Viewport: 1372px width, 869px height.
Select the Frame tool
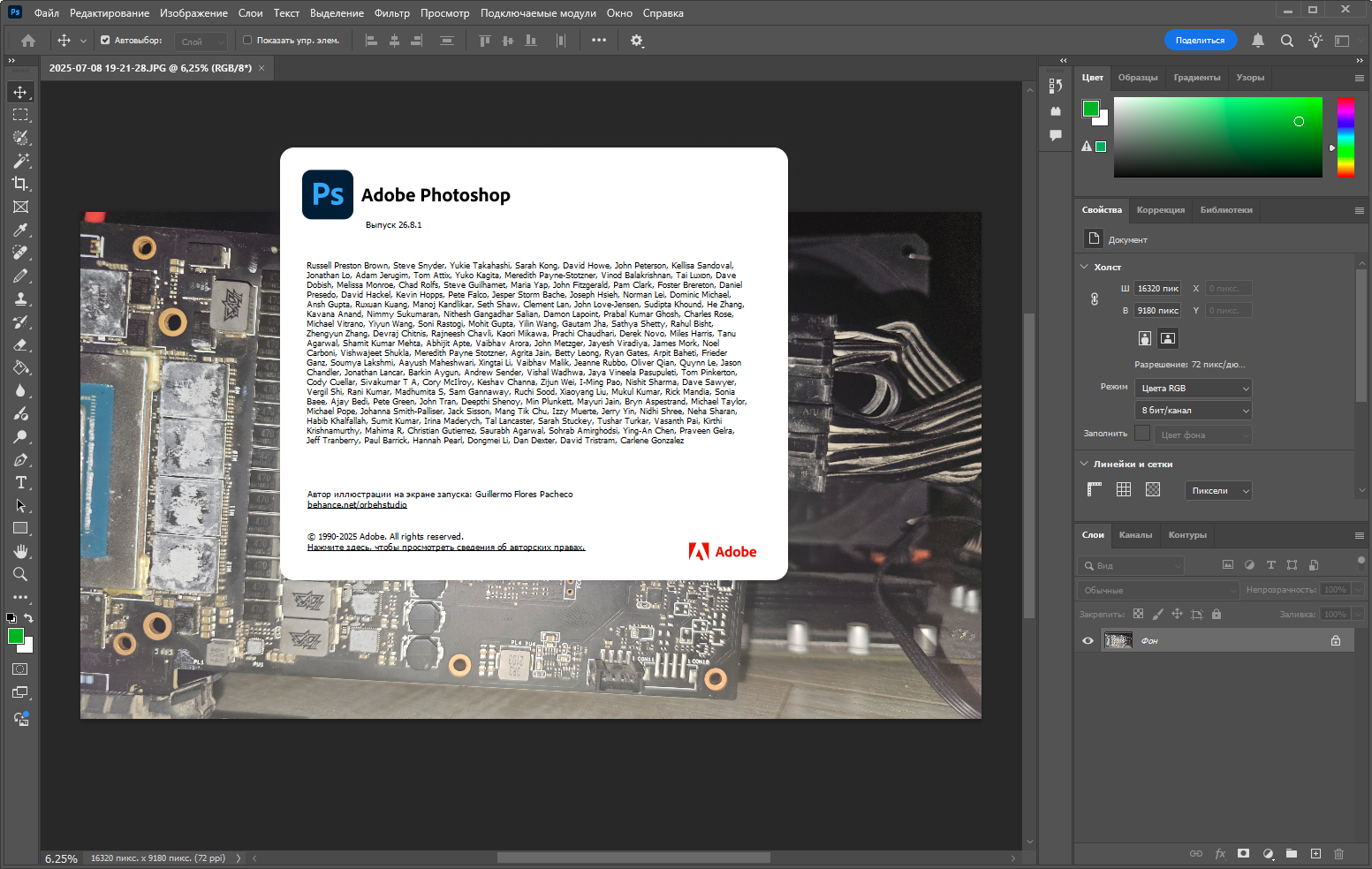pos(20,207)
